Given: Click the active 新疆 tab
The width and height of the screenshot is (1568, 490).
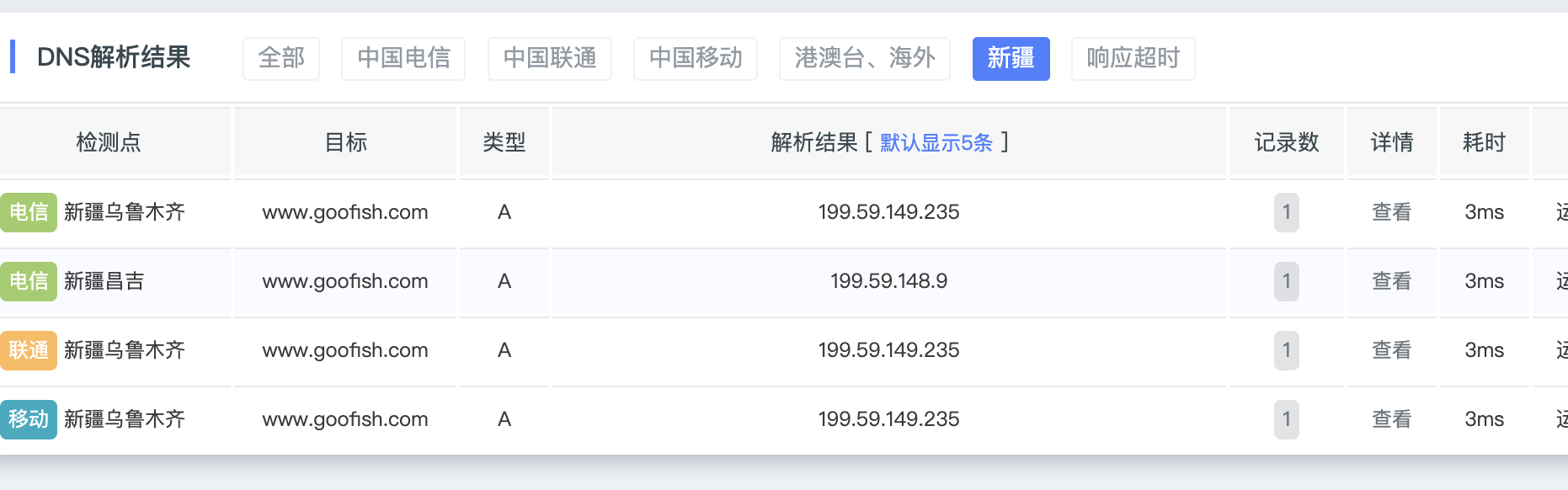Looking at the screenshot, I should pyautogui.click(x=1011, y=59).
